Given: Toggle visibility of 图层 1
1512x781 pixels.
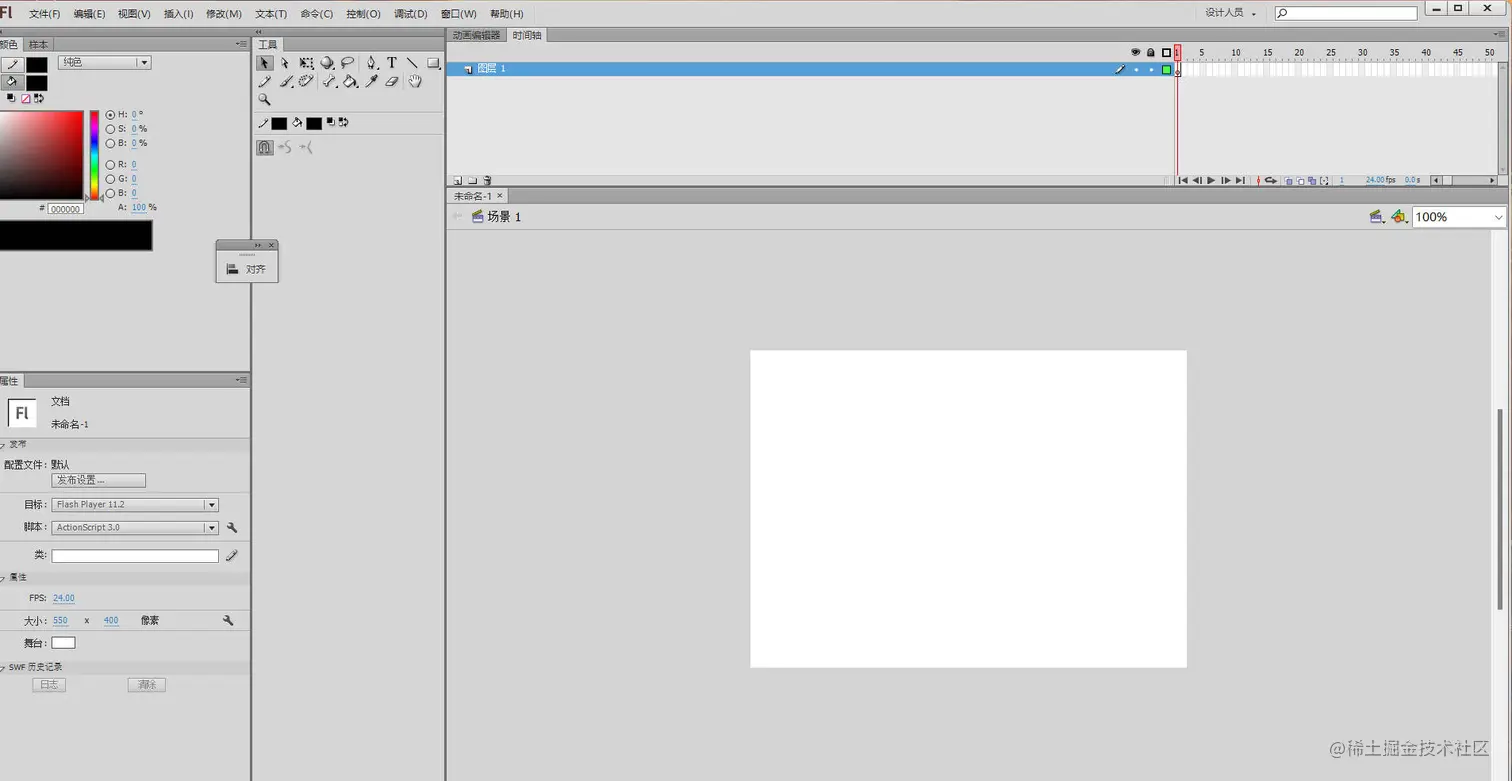Looking at the screenshot, I should (x=1137, y=69).
